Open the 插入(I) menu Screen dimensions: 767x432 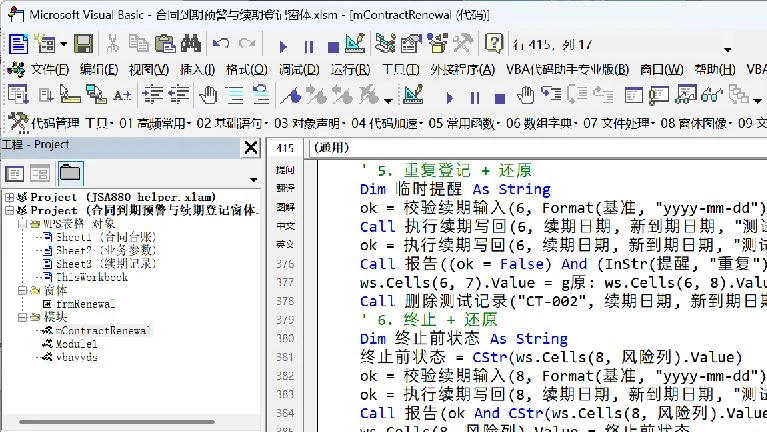click(x=198, y=70)
